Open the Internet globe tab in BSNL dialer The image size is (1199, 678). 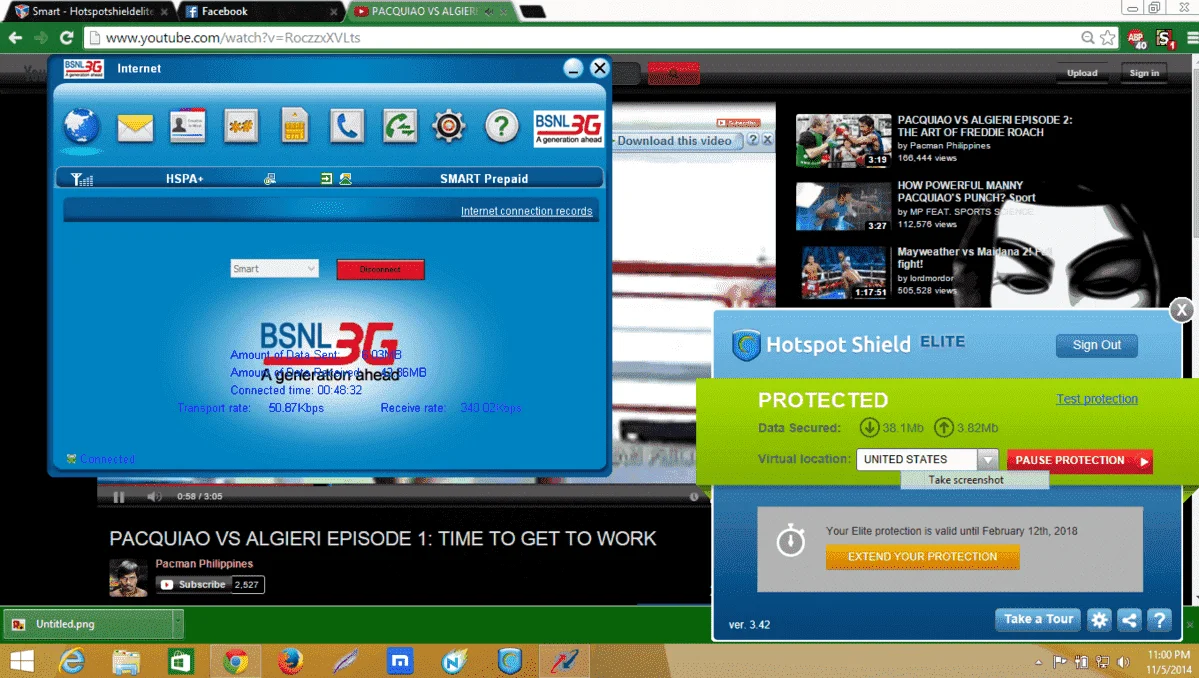point(82,127)
